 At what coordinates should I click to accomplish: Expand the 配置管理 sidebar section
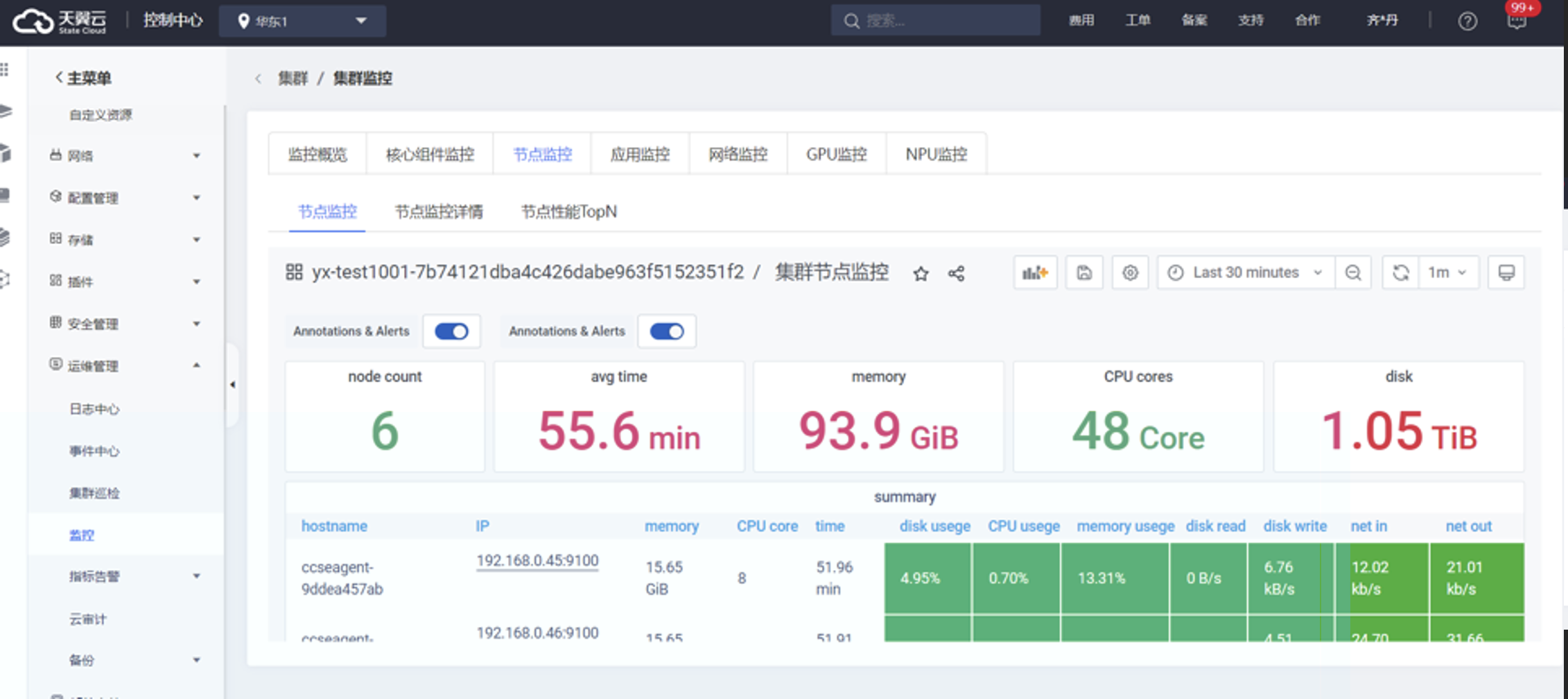[x=125, y=198]
